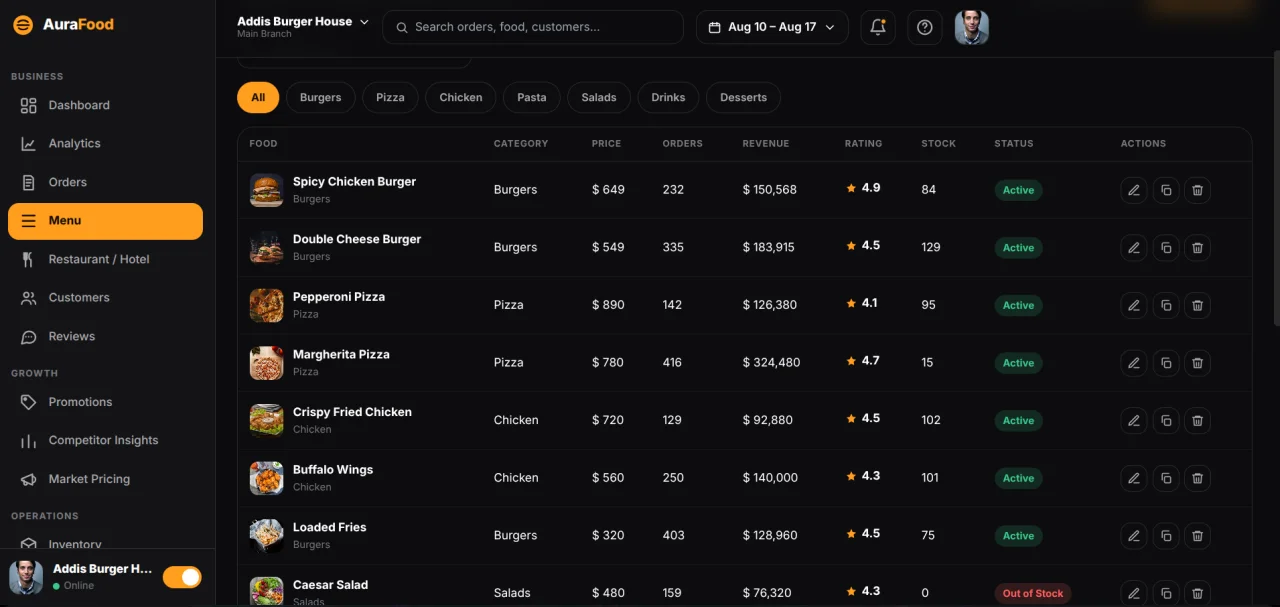Filter the menu by Chicken

[461, 97]
